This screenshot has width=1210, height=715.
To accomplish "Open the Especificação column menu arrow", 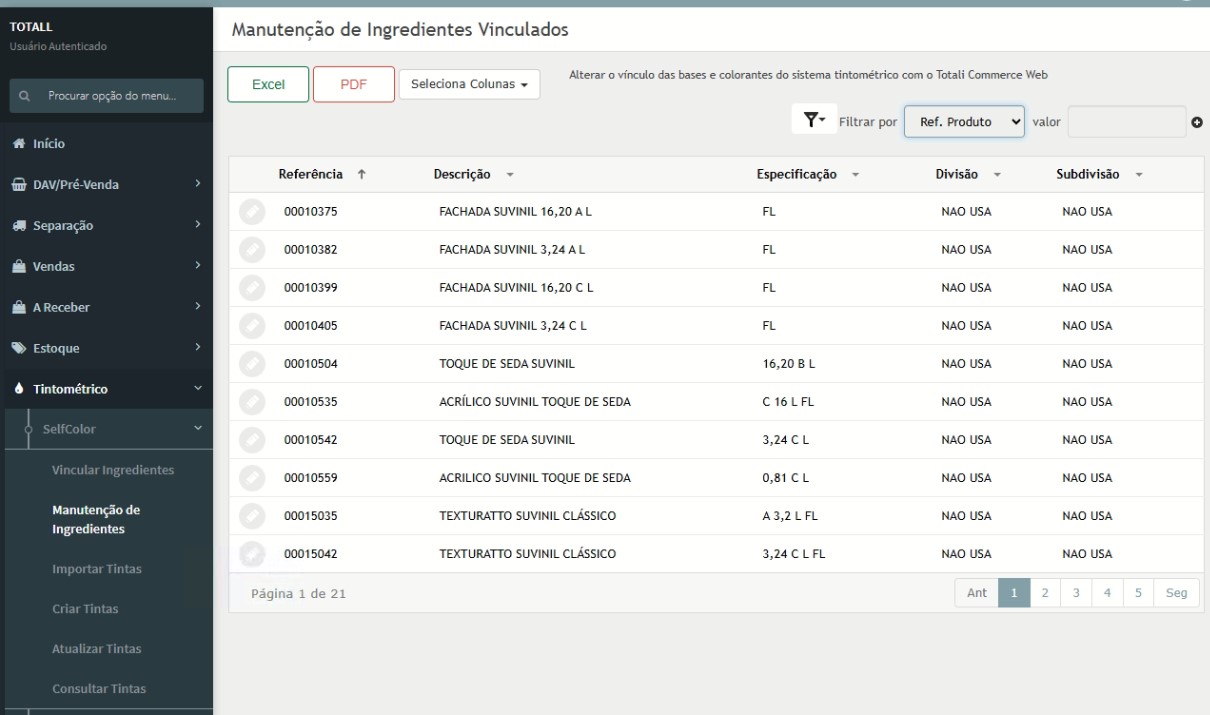I will [855, 175].
